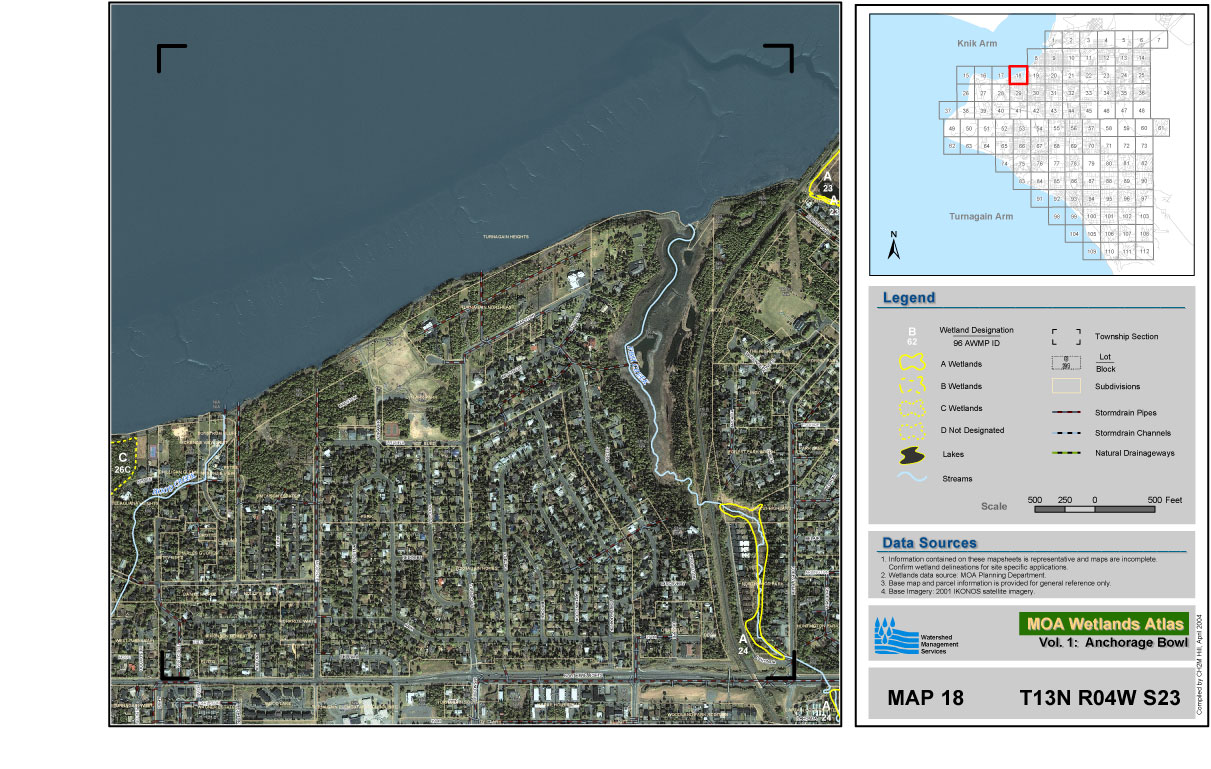Screen dimensions: 1211x769
Task: Click the A Wetlands legend symbol
Action: coord(911,364)
